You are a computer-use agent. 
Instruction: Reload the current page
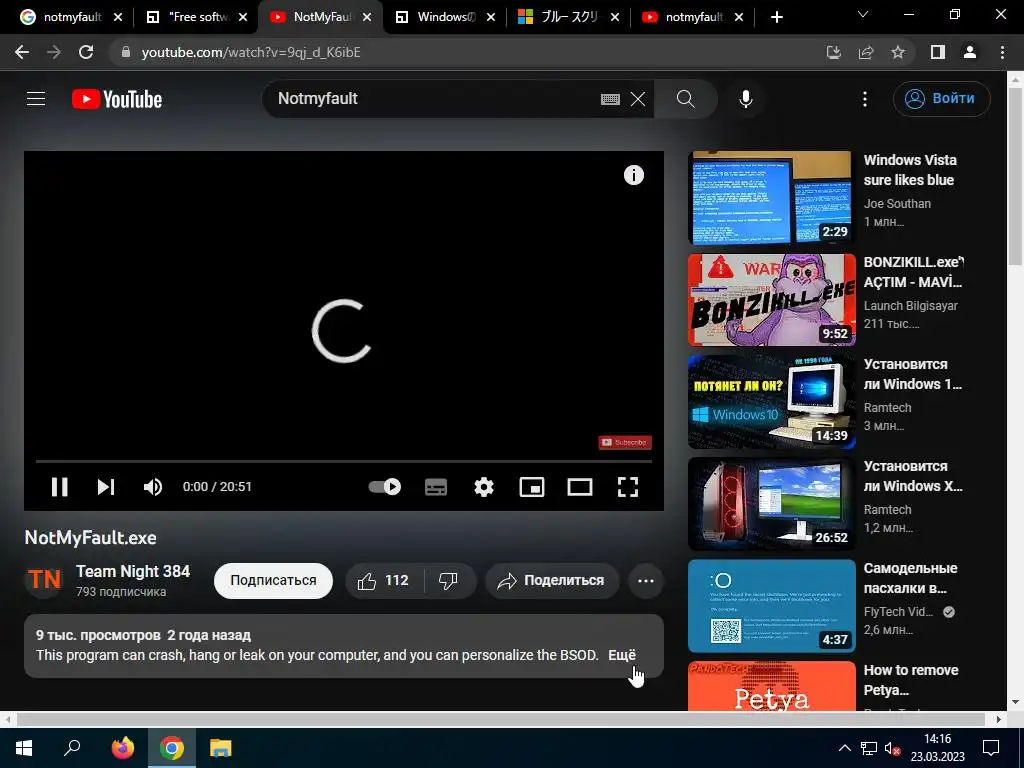(86, 52)
